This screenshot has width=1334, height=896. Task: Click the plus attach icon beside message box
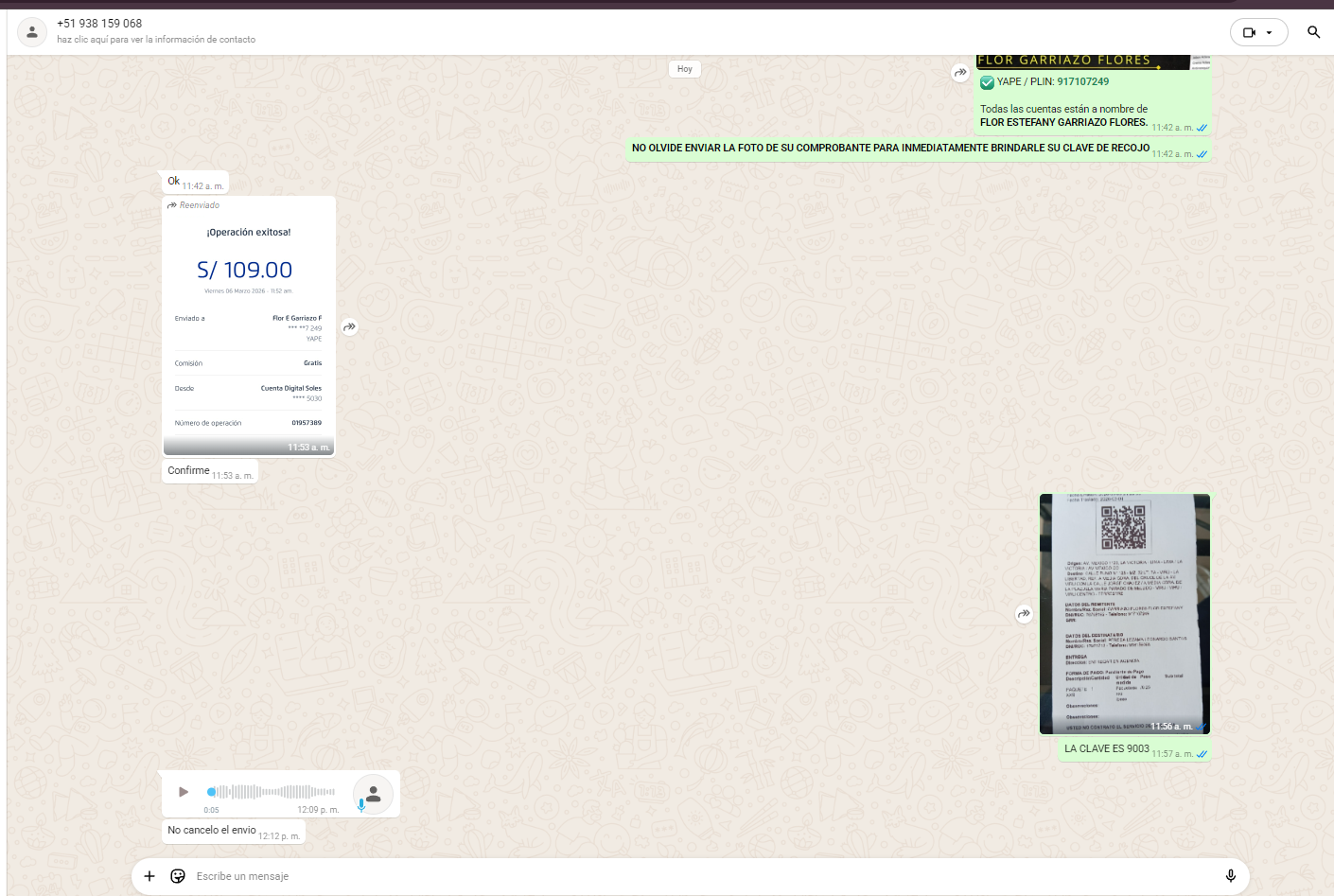tap(149, 876)
